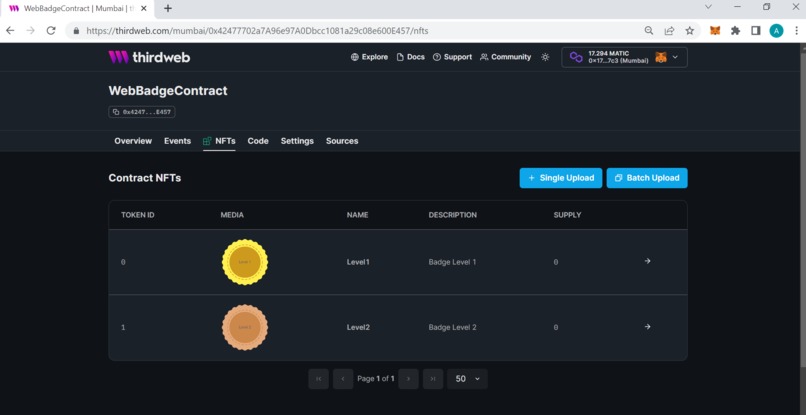This screenshot has height=415, width=806.
Task: Switch to the Overview tab
Action: pos(133,141)
